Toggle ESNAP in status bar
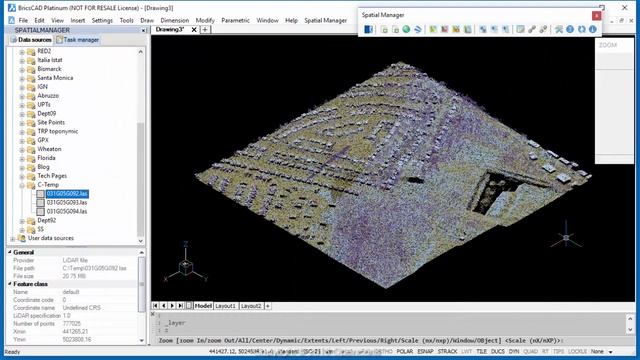The height and width of the screenshot is (360, 640). point(425,351)
